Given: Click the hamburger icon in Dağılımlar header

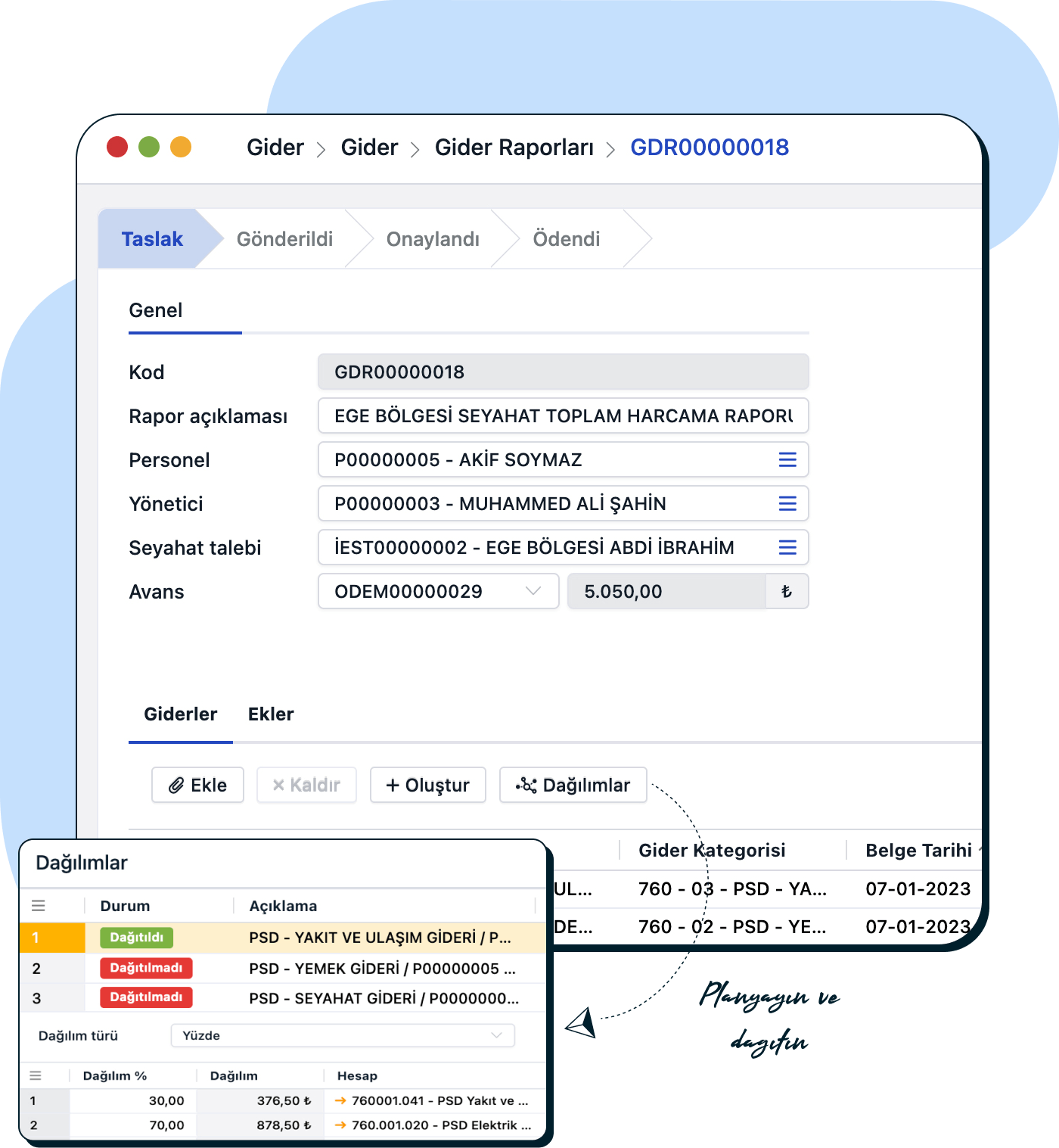Looking at the screenshot, I should (39, 906).
